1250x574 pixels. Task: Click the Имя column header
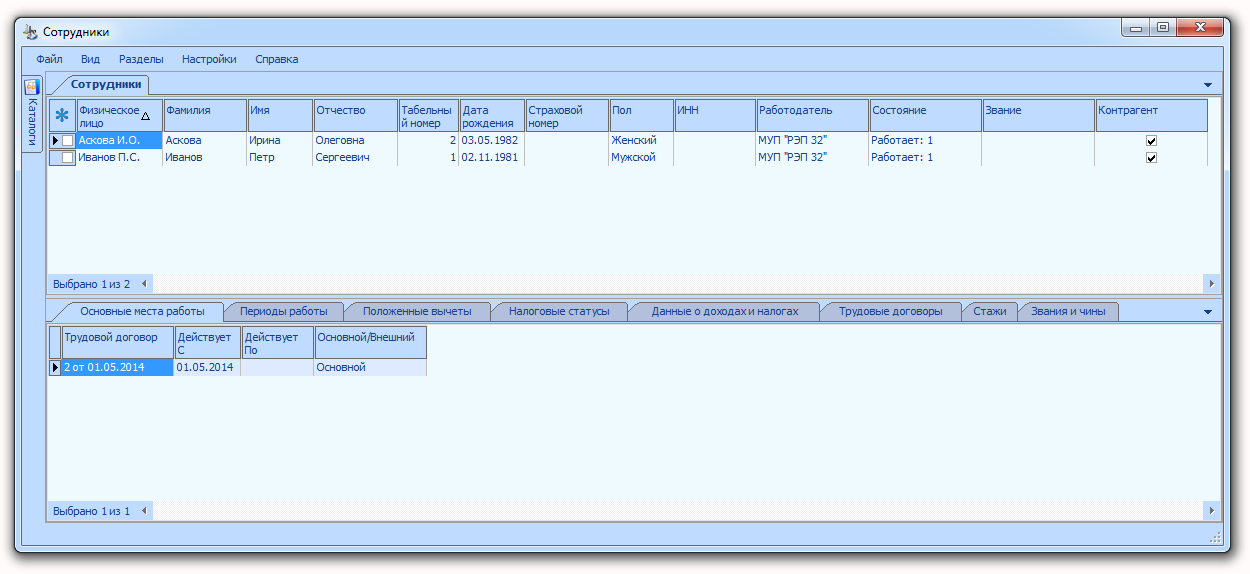pos(280,115)
